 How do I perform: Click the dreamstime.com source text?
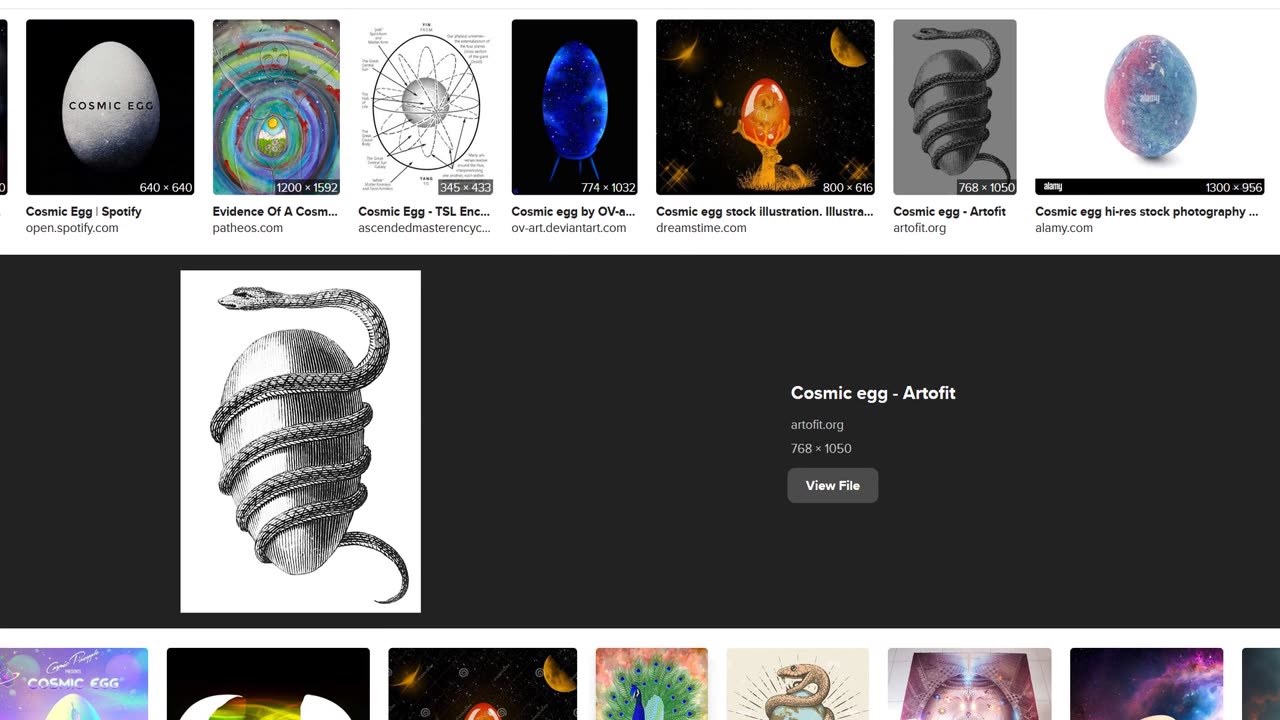[x=701, y=228]
